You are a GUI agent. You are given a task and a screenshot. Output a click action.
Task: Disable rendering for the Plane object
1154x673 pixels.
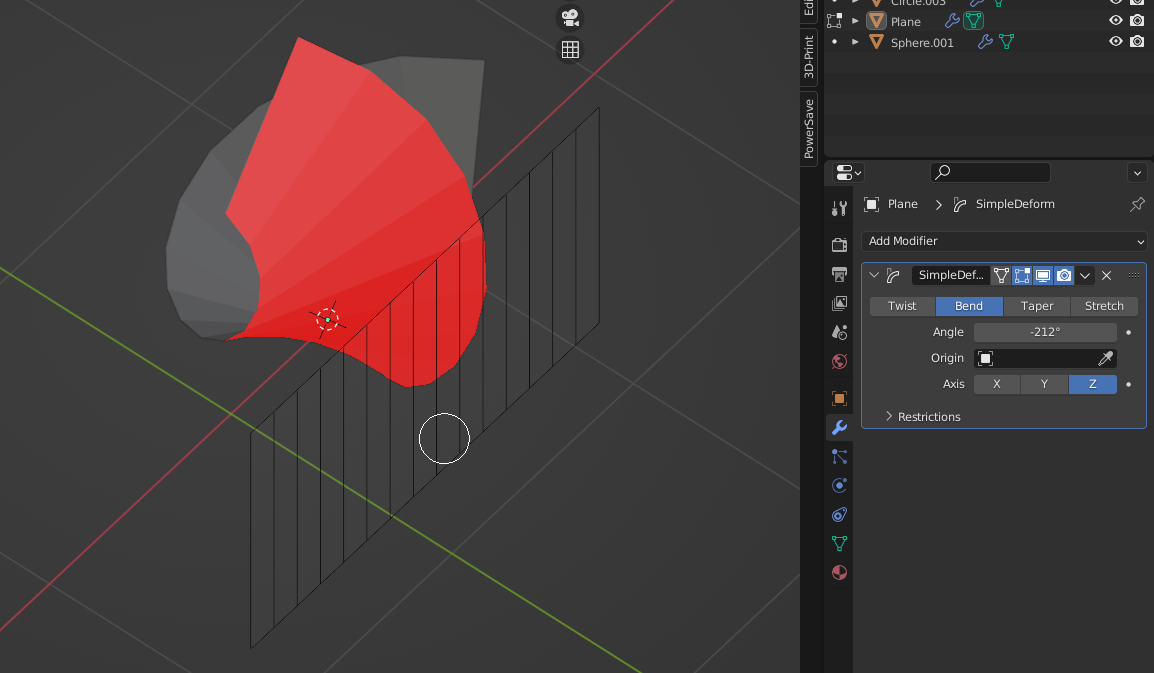pyautogui.click(x=1137, y=21)
